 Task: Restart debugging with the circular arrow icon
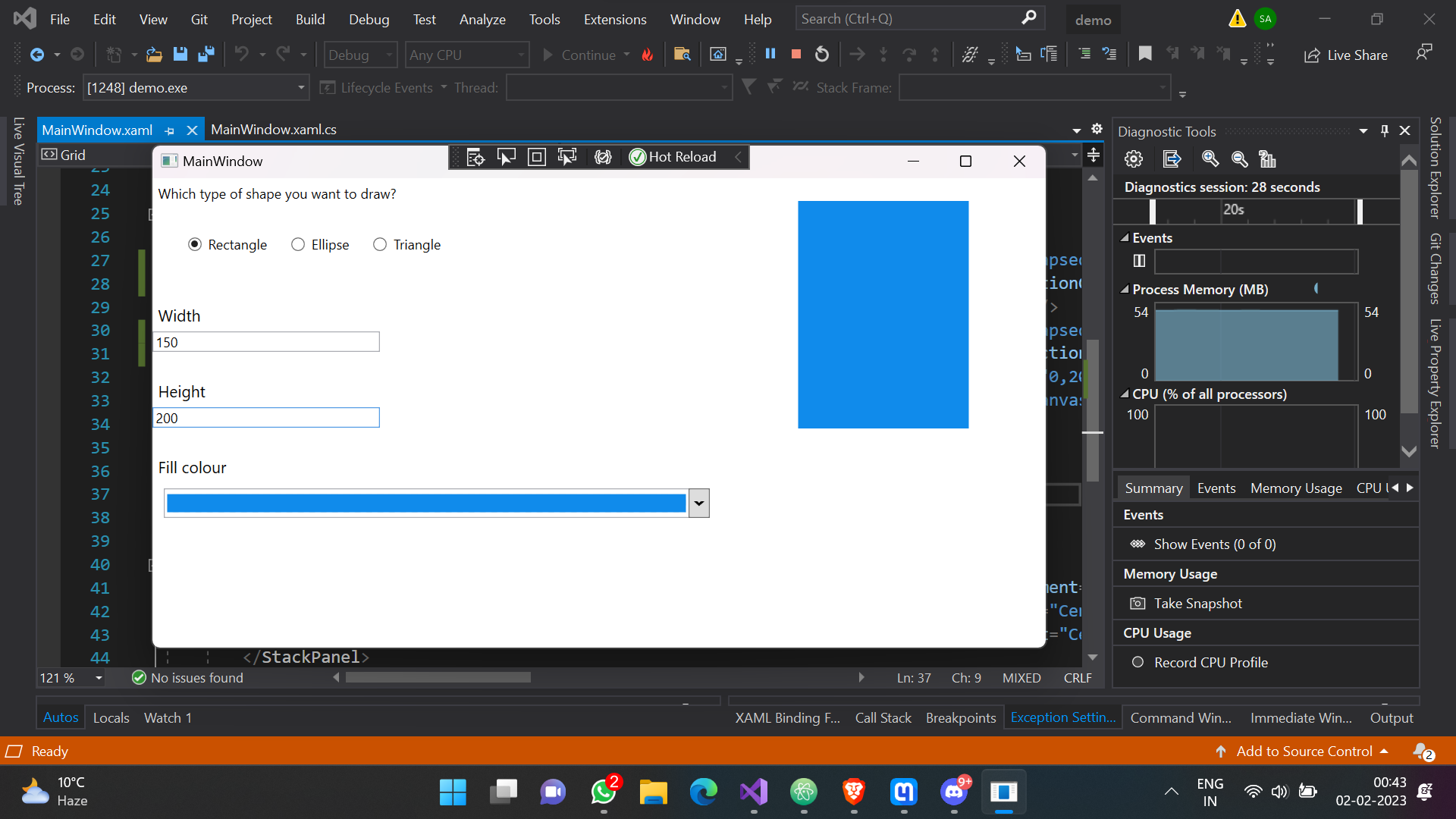[822, 54]
